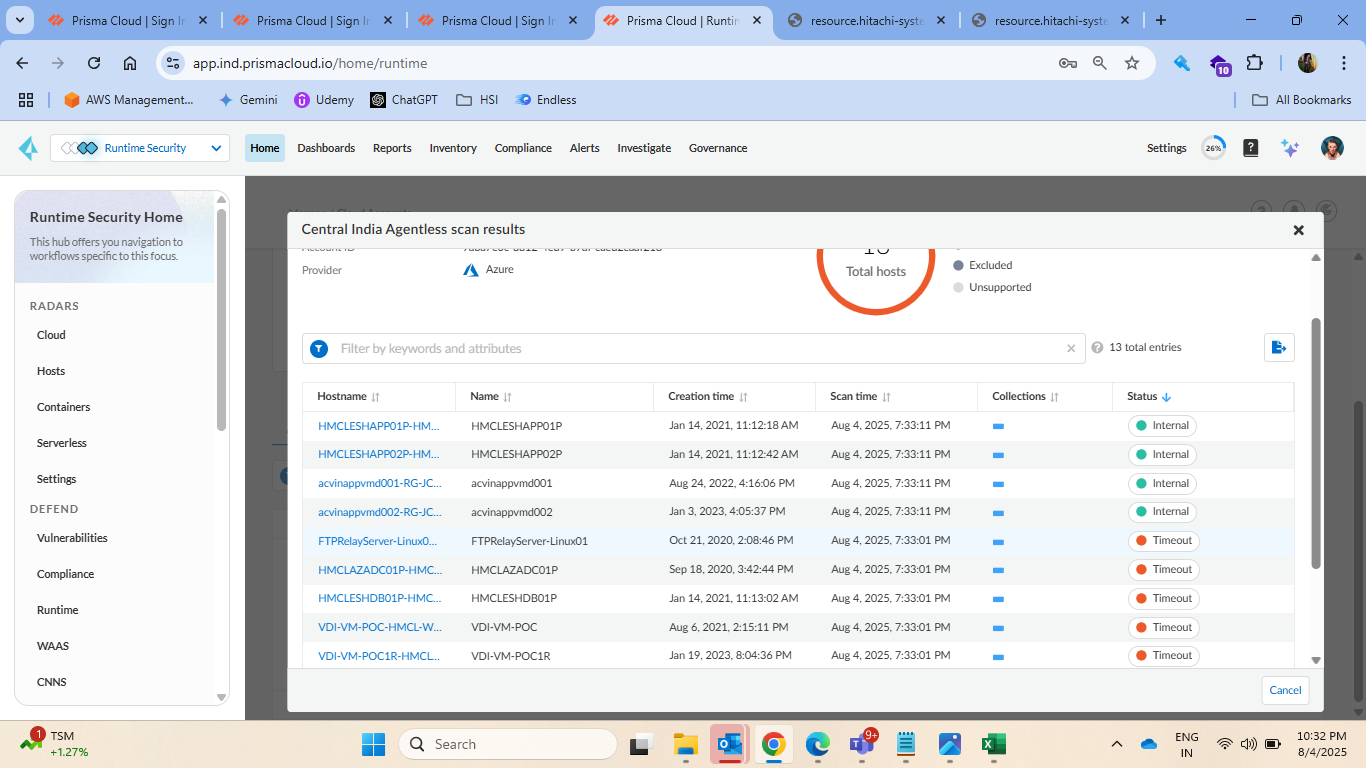This screenshot has width=1366, height=768.
Task: Expand the Runtime Security dropdown
Action: tap(216, 148)
